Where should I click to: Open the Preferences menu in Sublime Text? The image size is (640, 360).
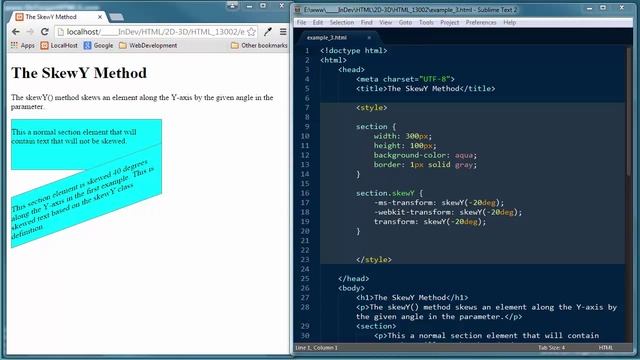(x=481, y=22)
